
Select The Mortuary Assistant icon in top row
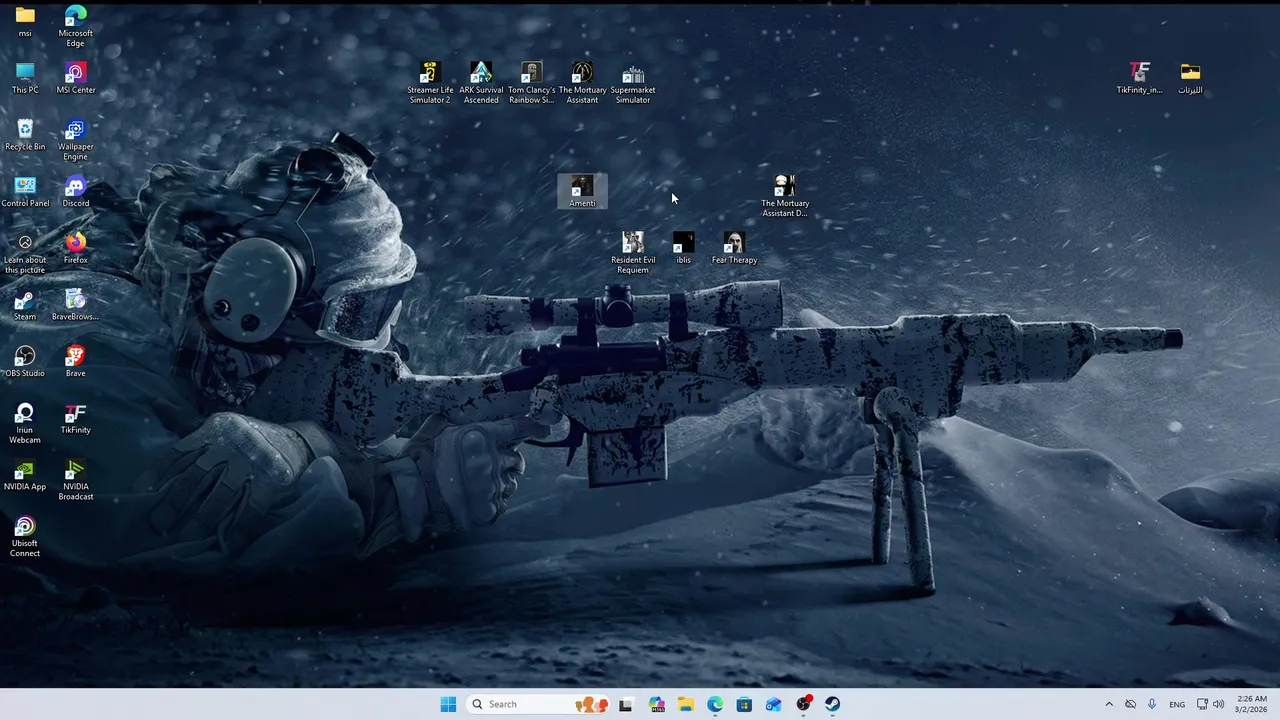click(x=582, y=83)
